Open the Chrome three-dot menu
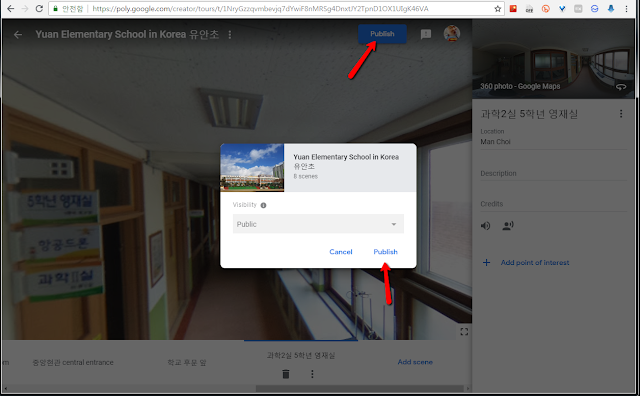The height and width of the screenshot is (396, 640). [627, 9]
